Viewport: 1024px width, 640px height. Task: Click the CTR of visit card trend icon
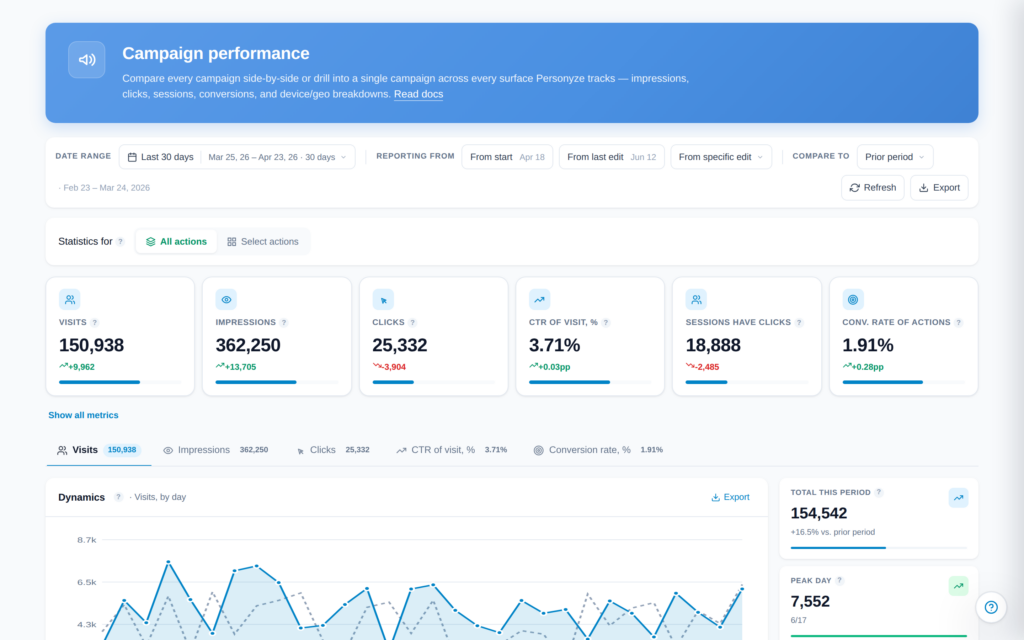click(539, 300)
